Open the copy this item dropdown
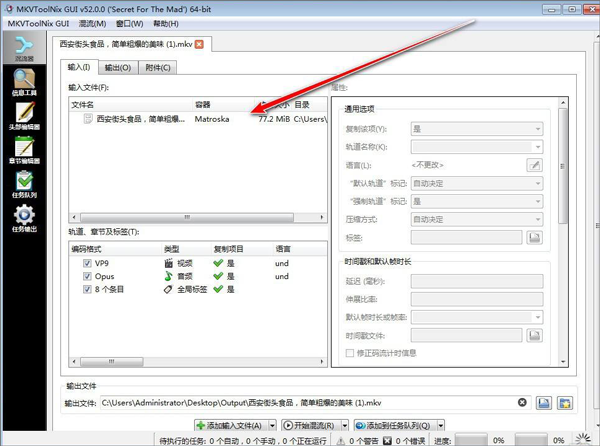This screenshot has height=446, width=600. click(x=477, y=129)
